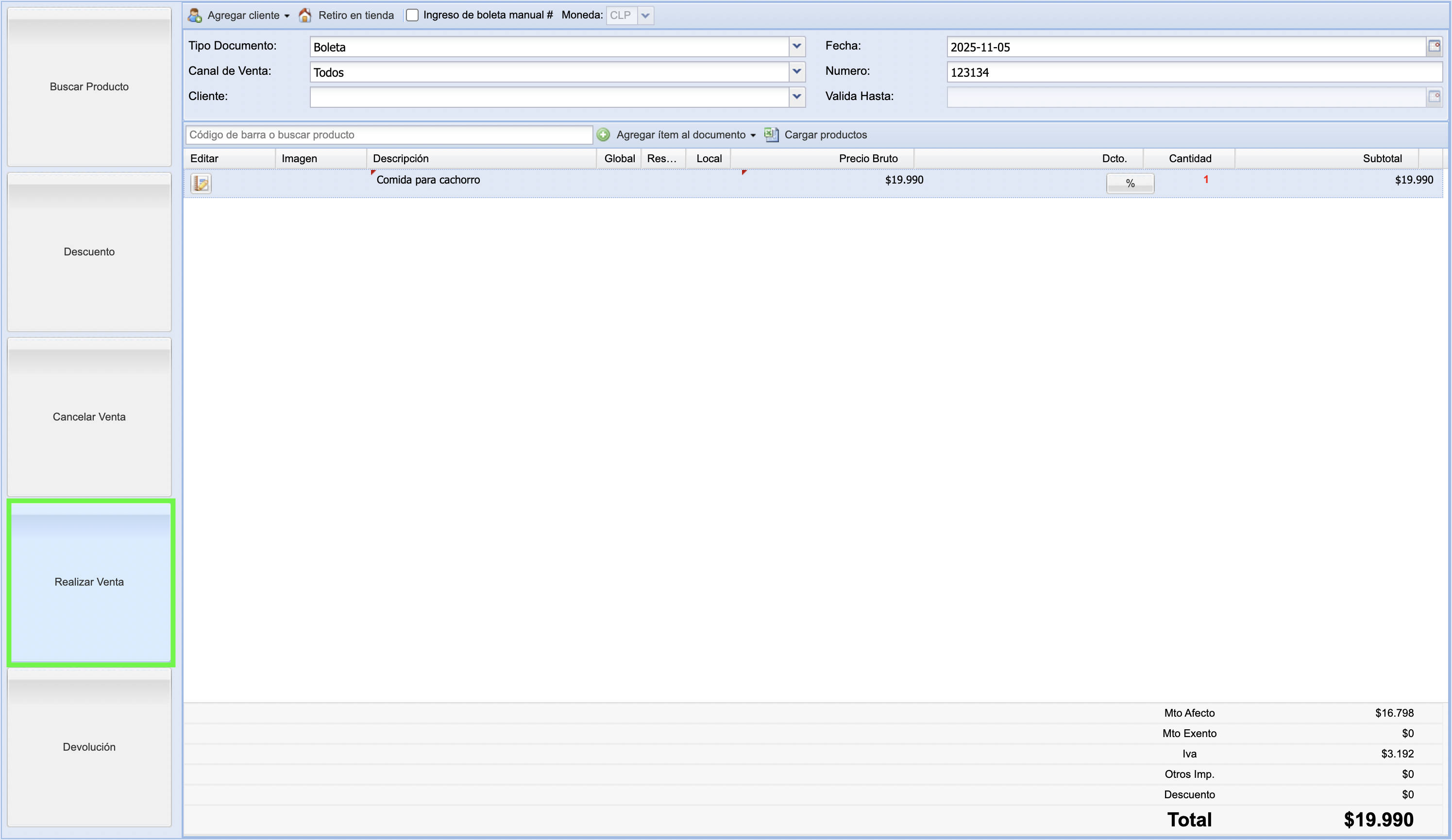Click the % discount button in the row
1452x840 pixels.
[x=1130, y=183]
